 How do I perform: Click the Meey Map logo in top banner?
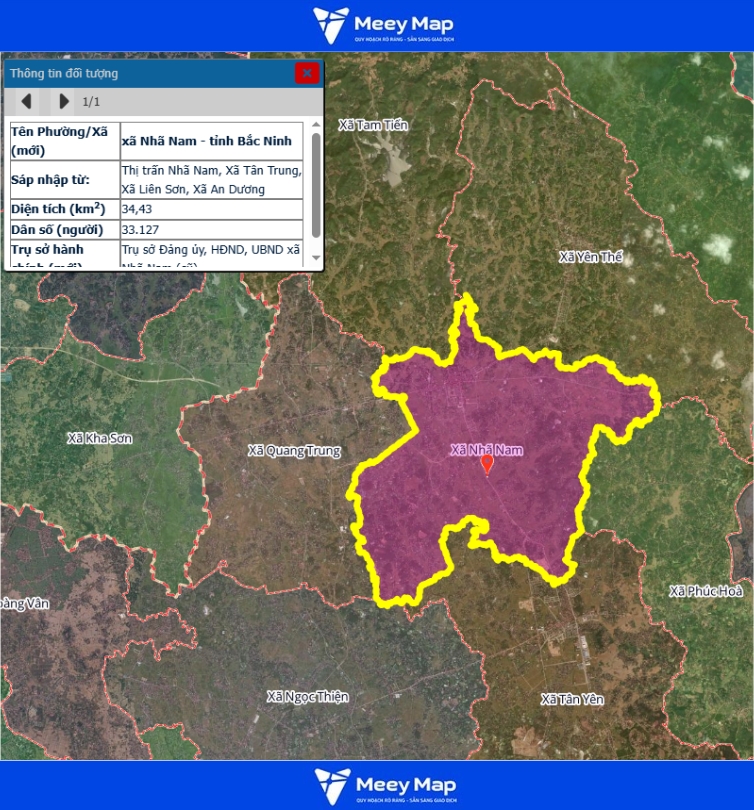tap(384, 25)
